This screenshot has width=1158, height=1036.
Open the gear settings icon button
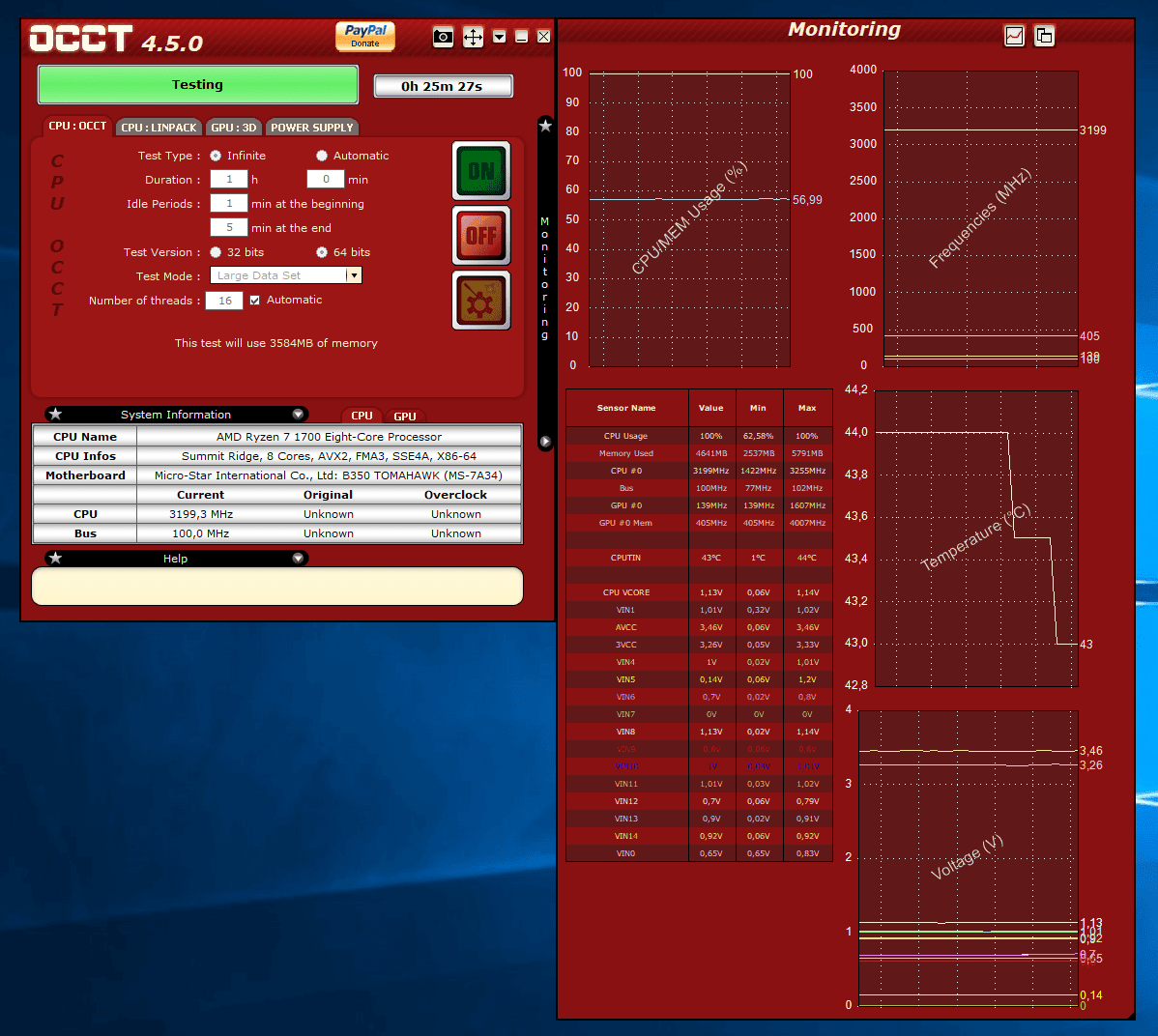(x=481, y=301)
